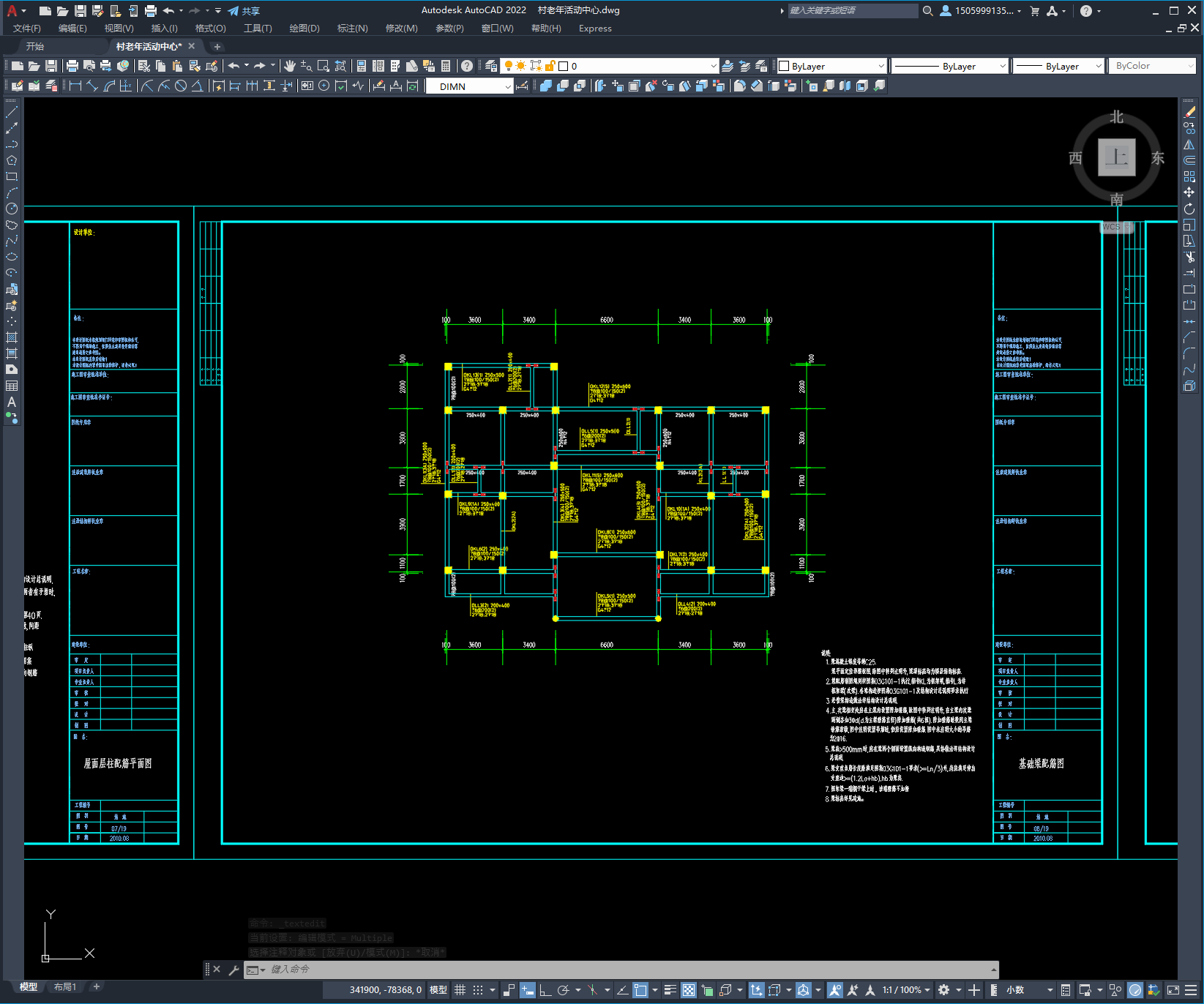Expand the quick access toolbar customize arrow
Viewport: 1204px width, 1004px height.
[218, 11]
